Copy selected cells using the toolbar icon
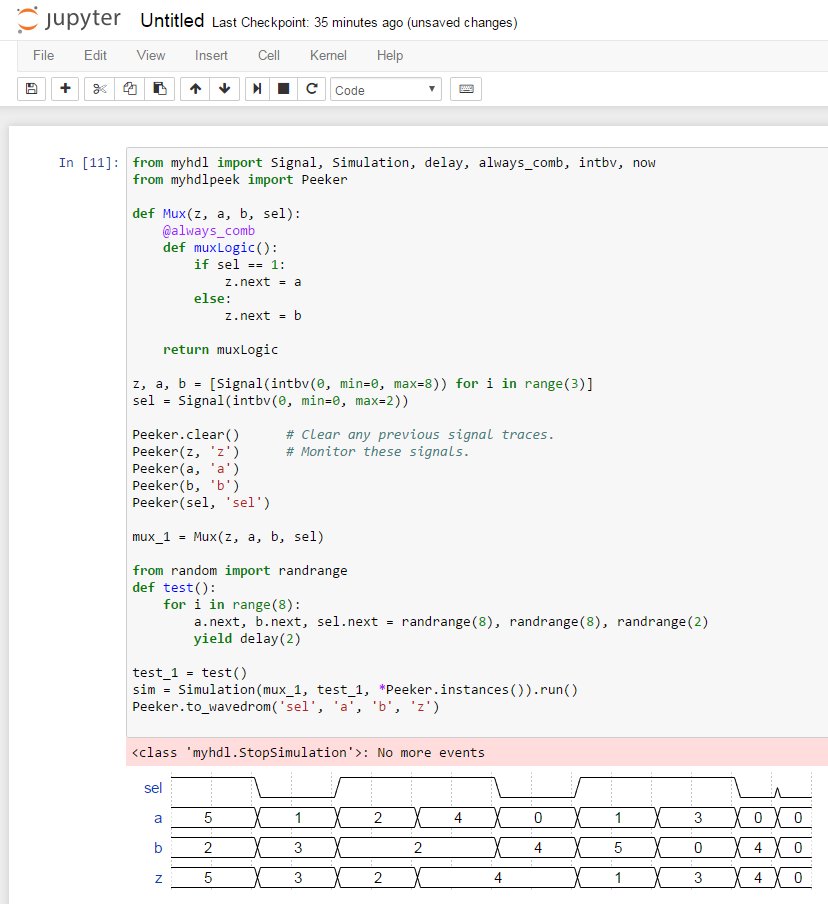The height and width of the screenshot is (904, 828). (x=130, y=89)
